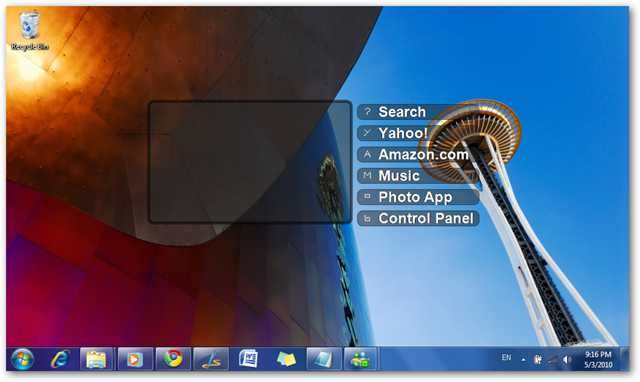Viewport: 640px width, 382px height.
Task: Open Microsoft Word taskbar icon
Action: [248, 359]
